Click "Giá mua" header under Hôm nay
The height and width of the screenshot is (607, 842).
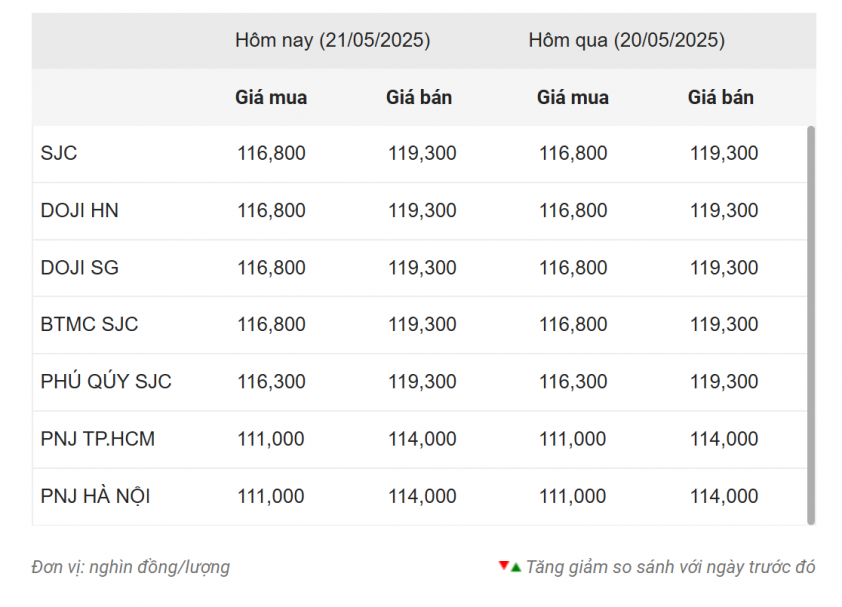271,98
